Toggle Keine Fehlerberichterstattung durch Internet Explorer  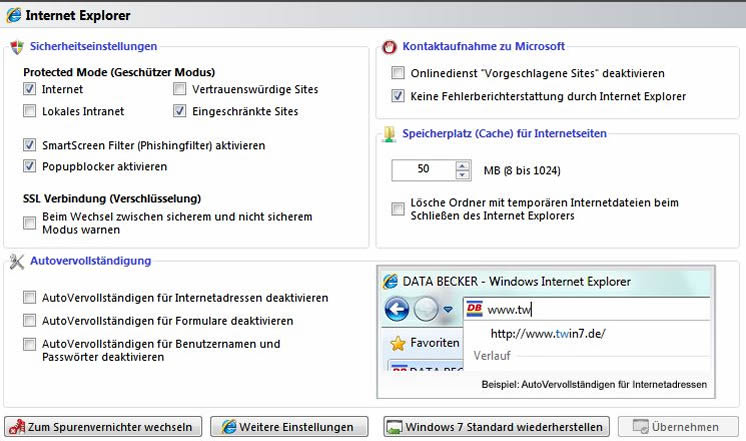tap(398, 96)
